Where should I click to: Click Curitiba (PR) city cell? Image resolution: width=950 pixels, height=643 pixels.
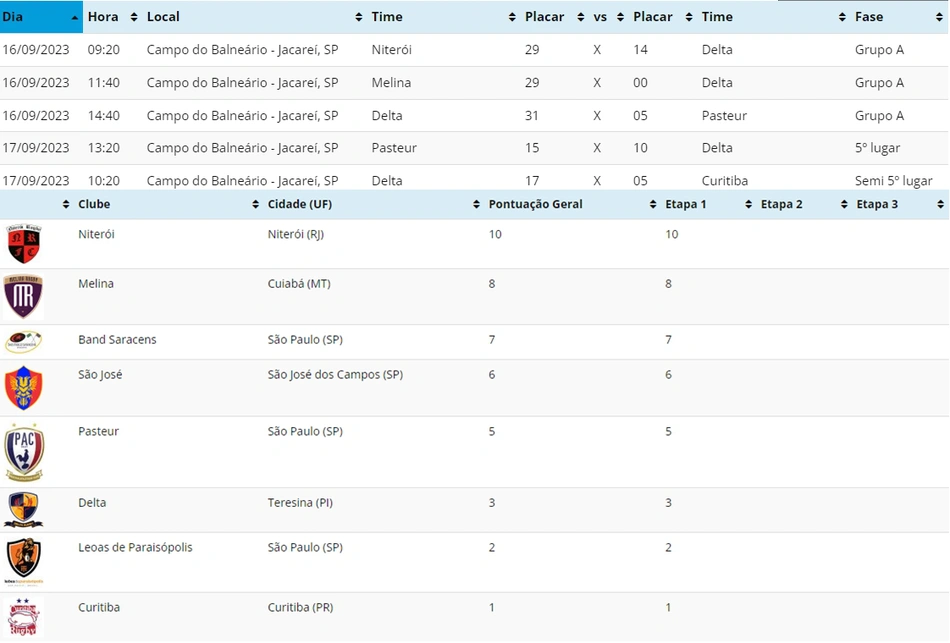coord(301,607)
